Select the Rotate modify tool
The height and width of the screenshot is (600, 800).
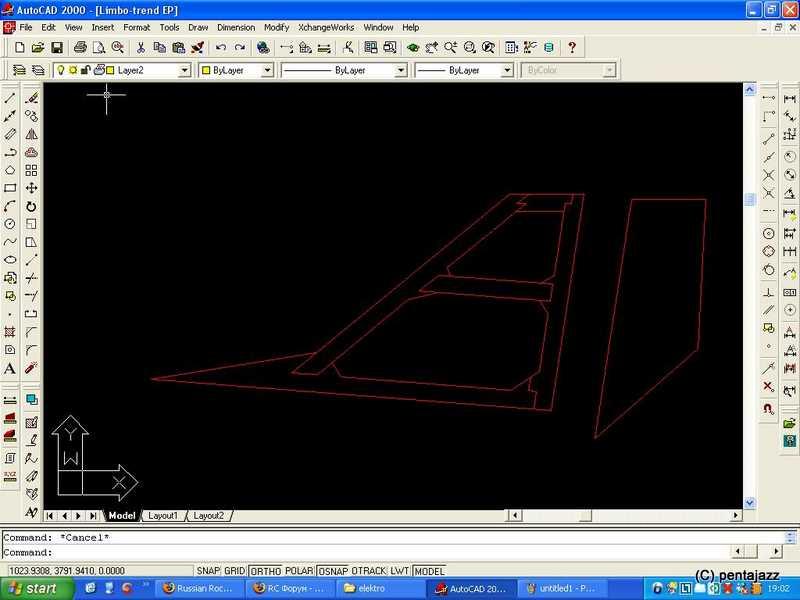pos(31,206)
